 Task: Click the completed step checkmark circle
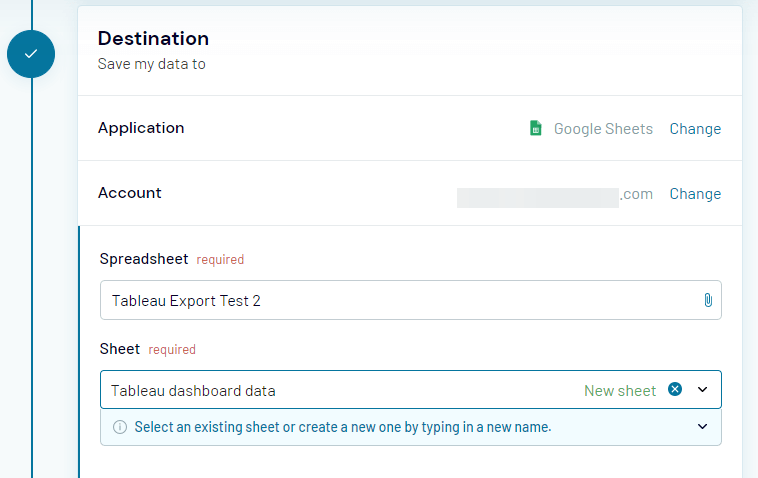point(31,54)
